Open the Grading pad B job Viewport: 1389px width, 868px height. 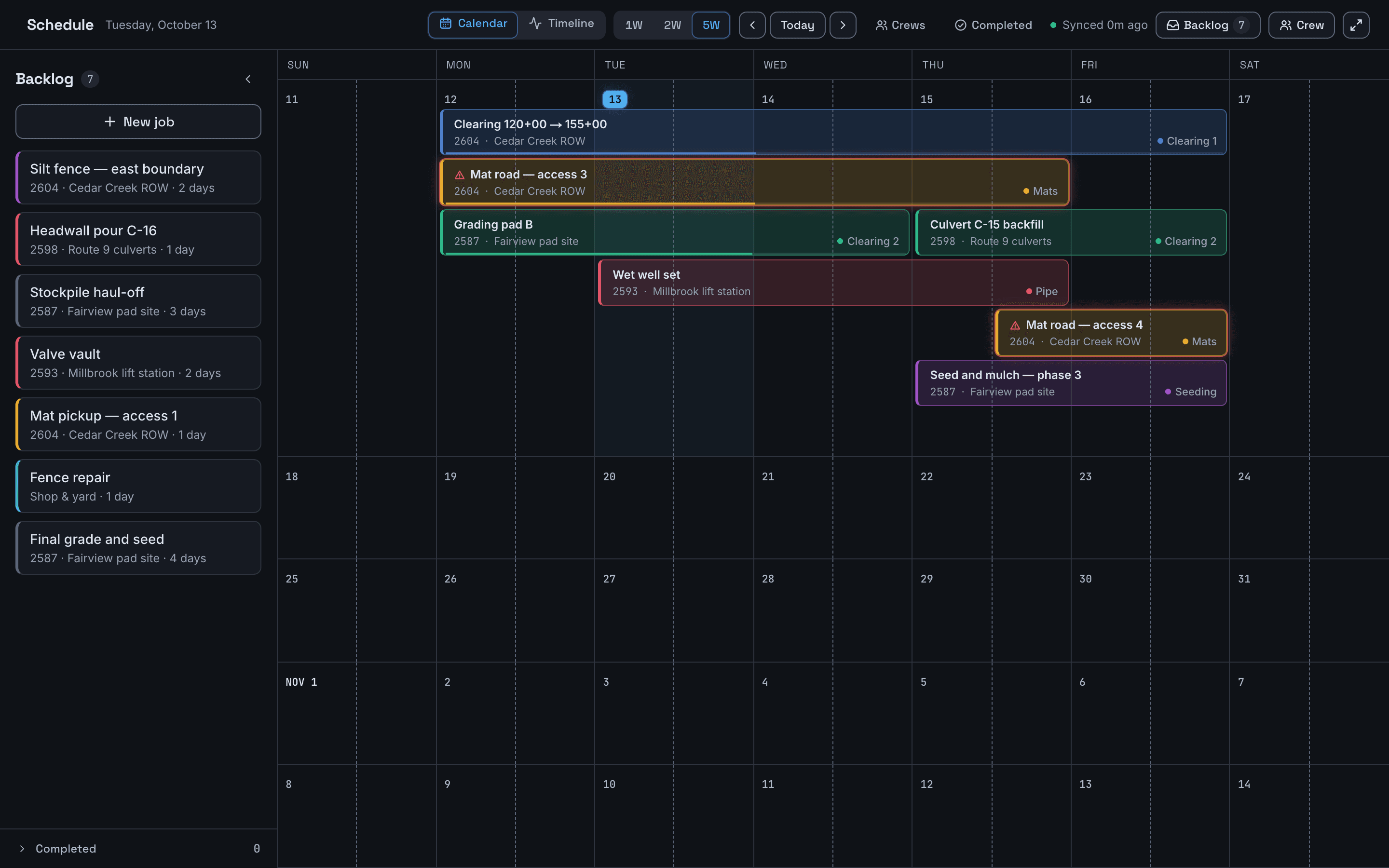674,232
